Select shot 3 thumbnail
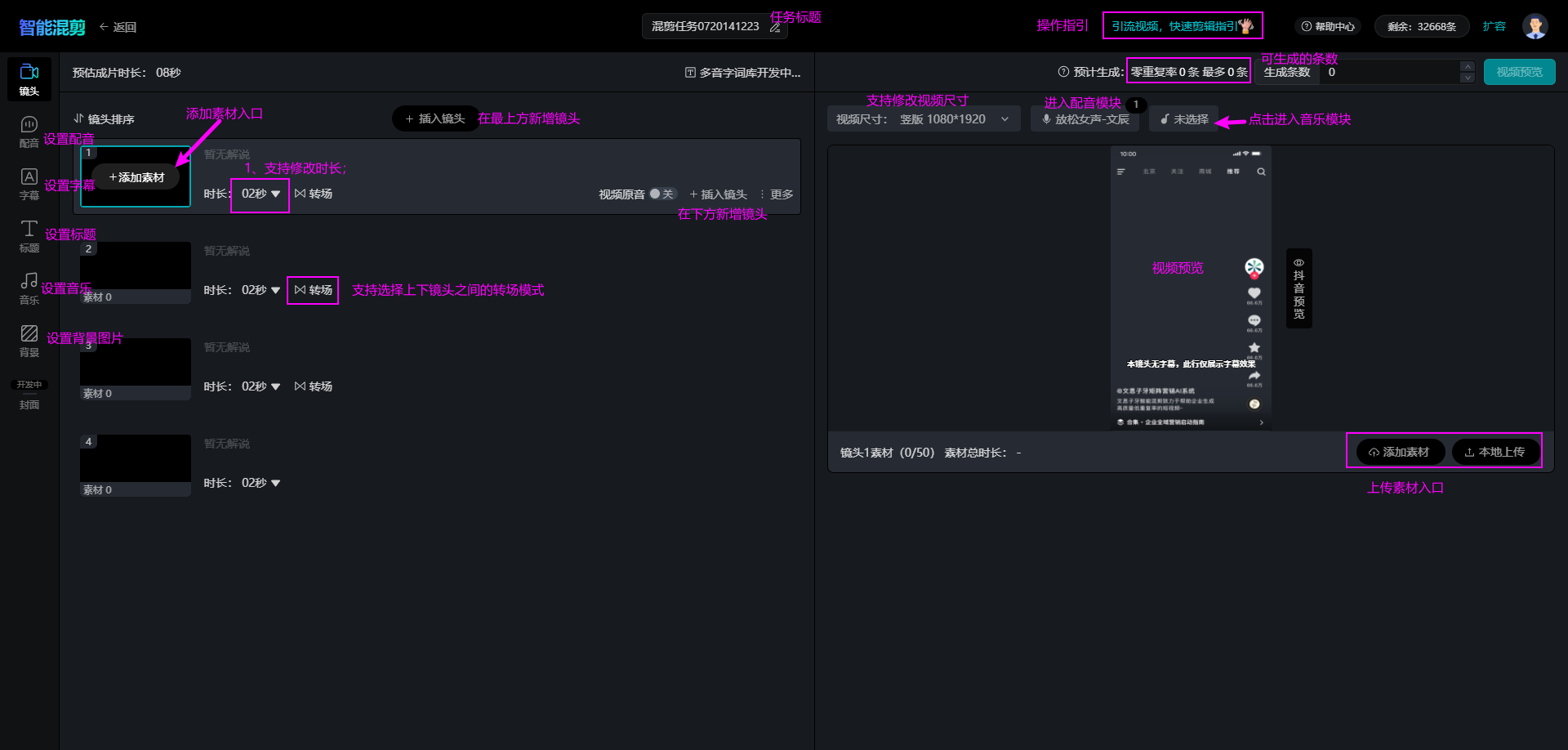 [x=136, y=368]
